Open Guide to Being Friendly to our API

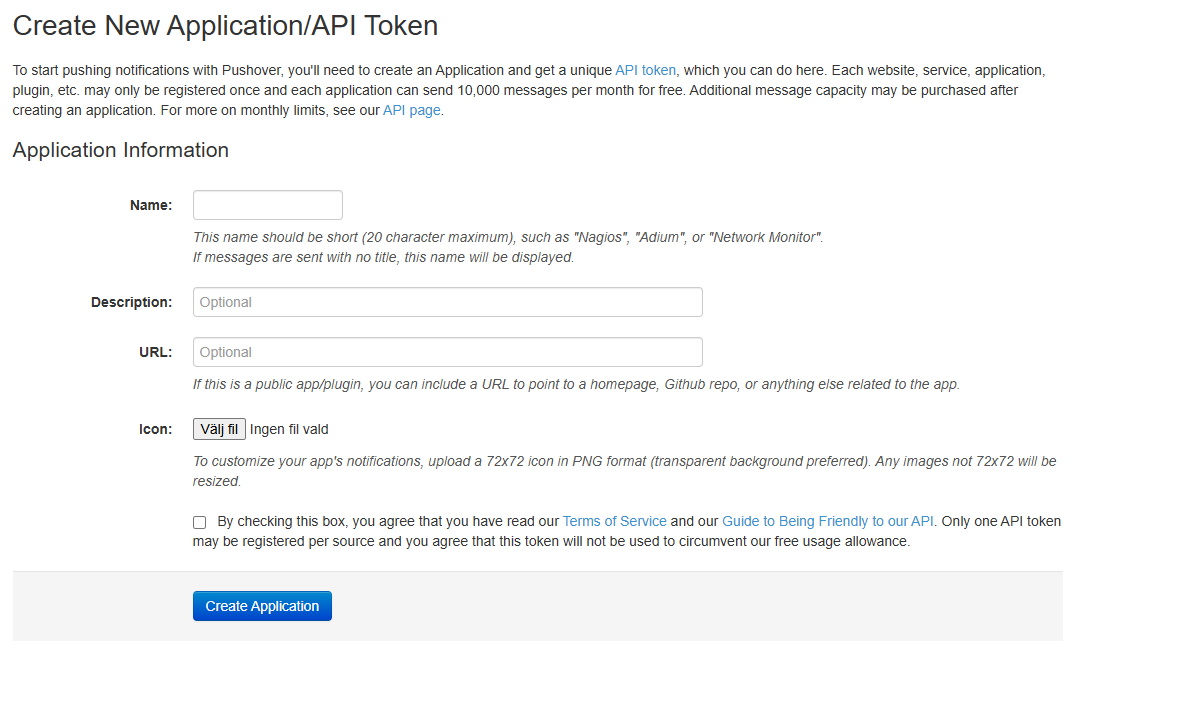[827, 521]
